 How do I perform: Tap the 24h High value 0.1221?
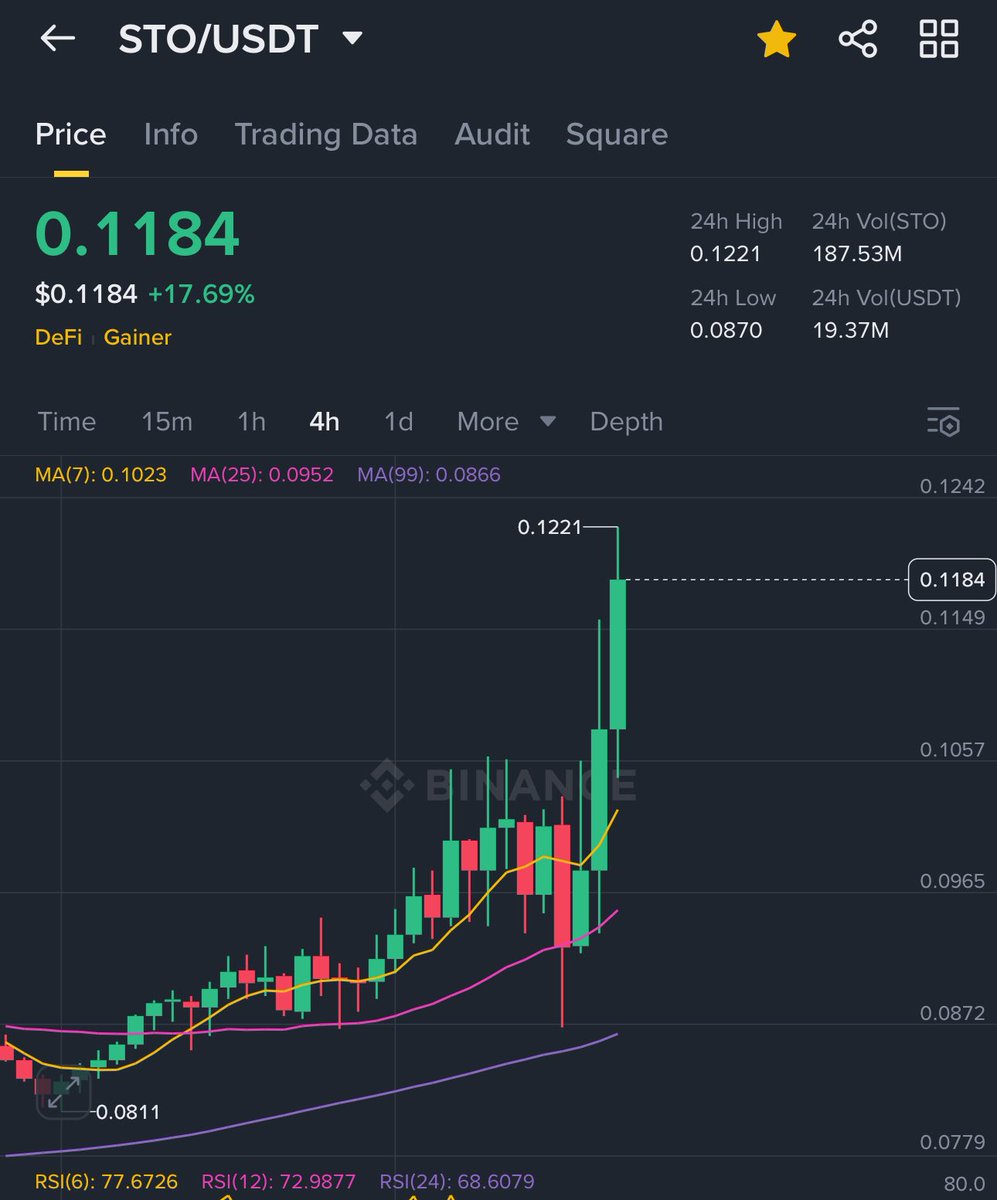click(x=726, y=254)
